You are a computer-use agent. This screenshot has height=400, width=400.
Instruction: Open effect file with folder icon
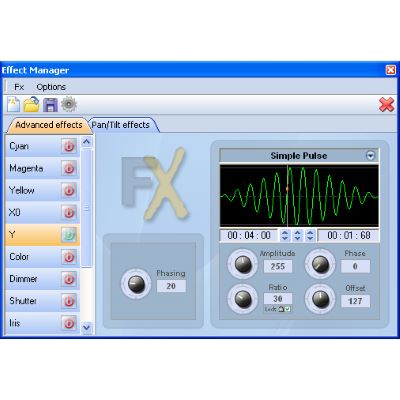[x=32, y=105]
